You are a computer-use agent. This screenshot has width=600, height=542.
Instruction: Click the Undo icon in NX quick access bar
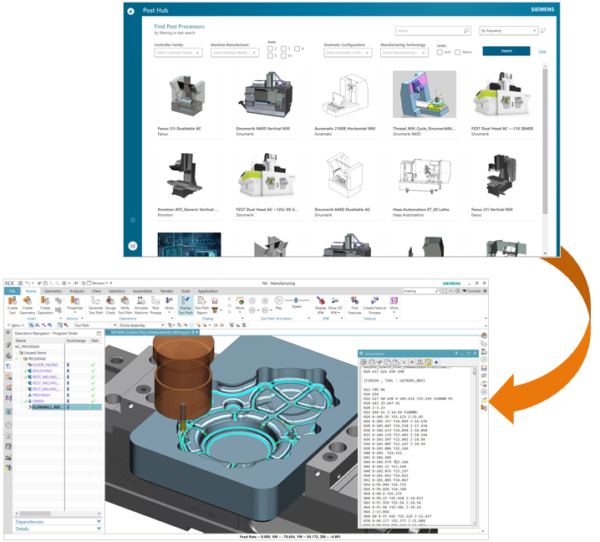[28, 283]
